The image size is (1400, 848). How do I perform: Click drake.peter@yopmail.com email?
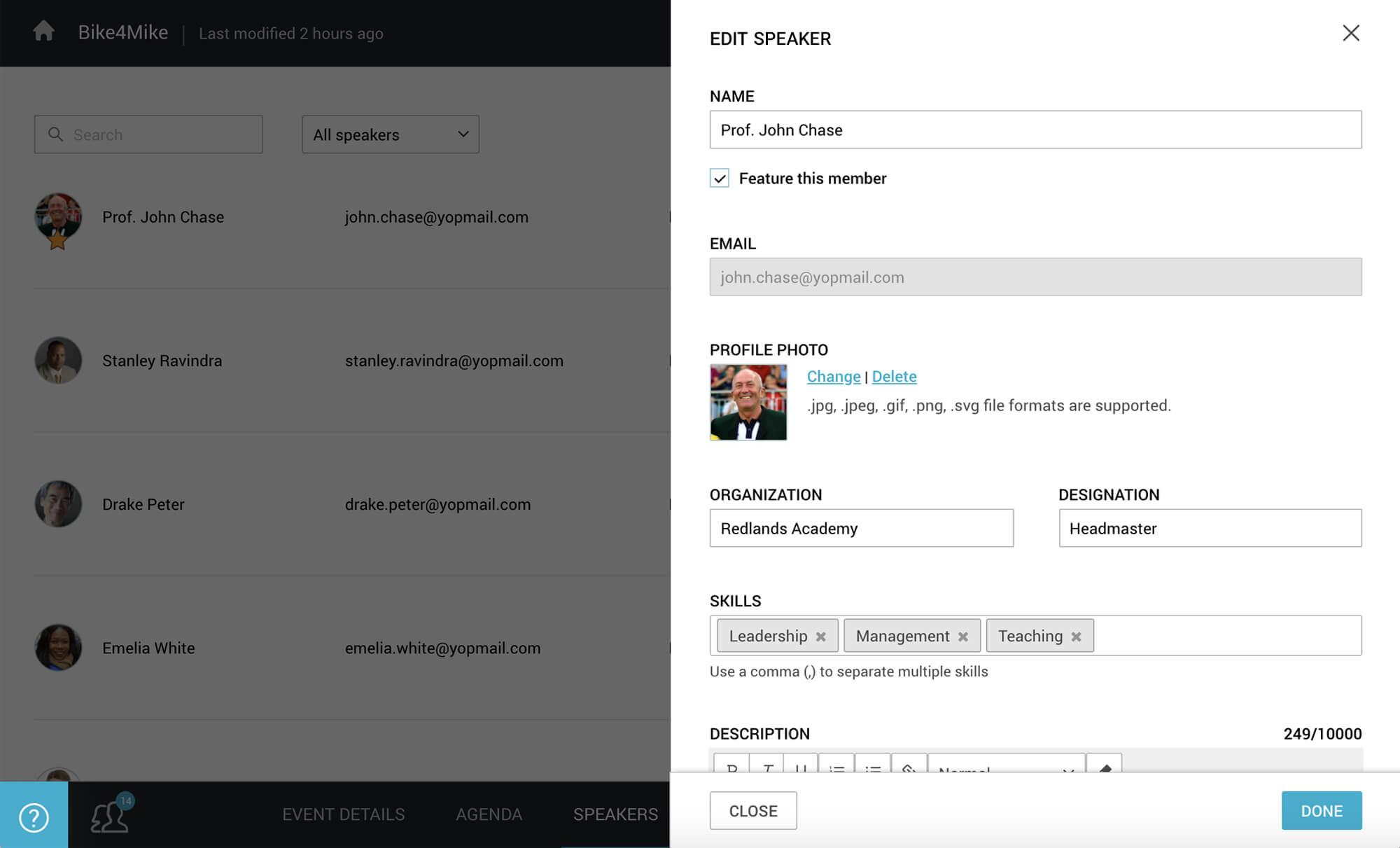(x=437, y=504)
